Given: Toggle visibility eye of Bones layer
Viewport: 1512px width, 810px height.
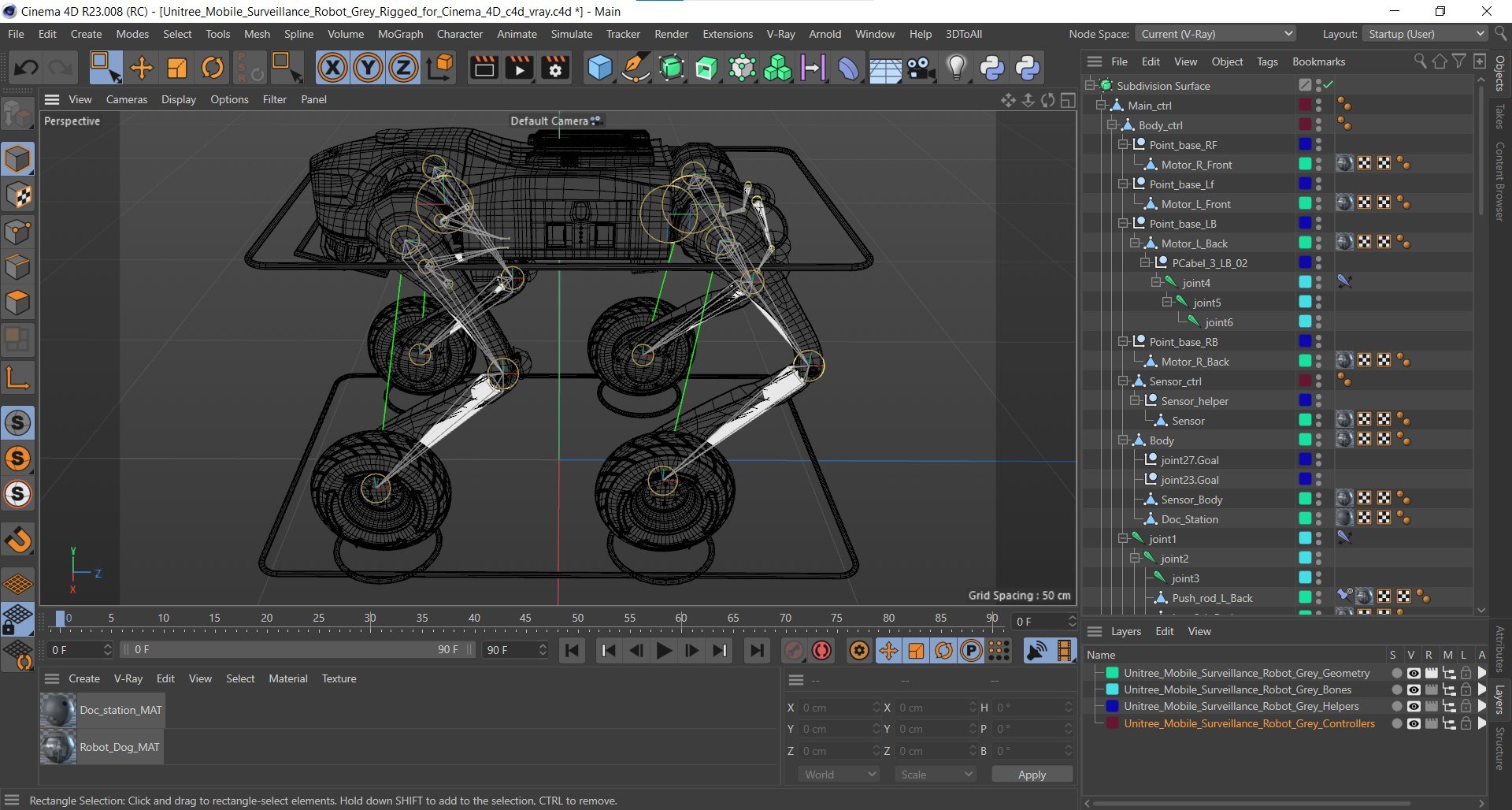Looking at the screenshot, I should point(1414,689).
